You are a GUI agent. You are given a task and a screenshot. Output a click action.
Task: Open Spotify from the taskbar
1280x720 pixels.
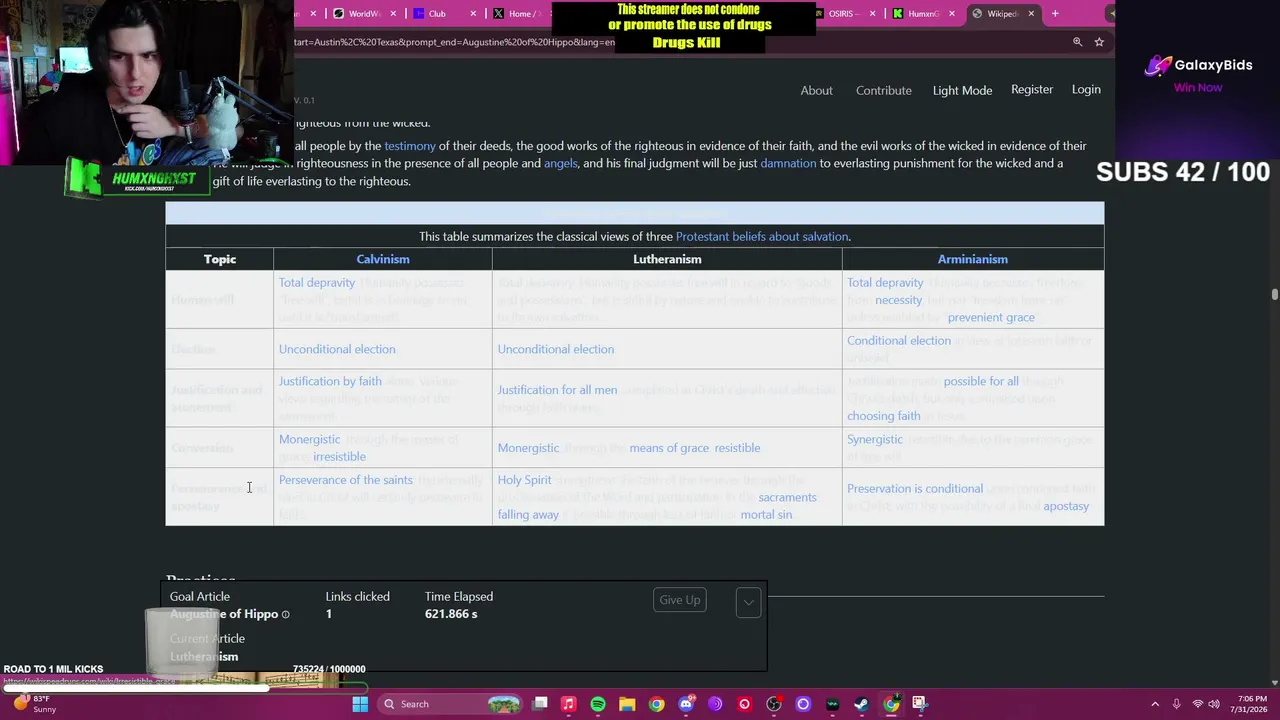tap(598, 704)
